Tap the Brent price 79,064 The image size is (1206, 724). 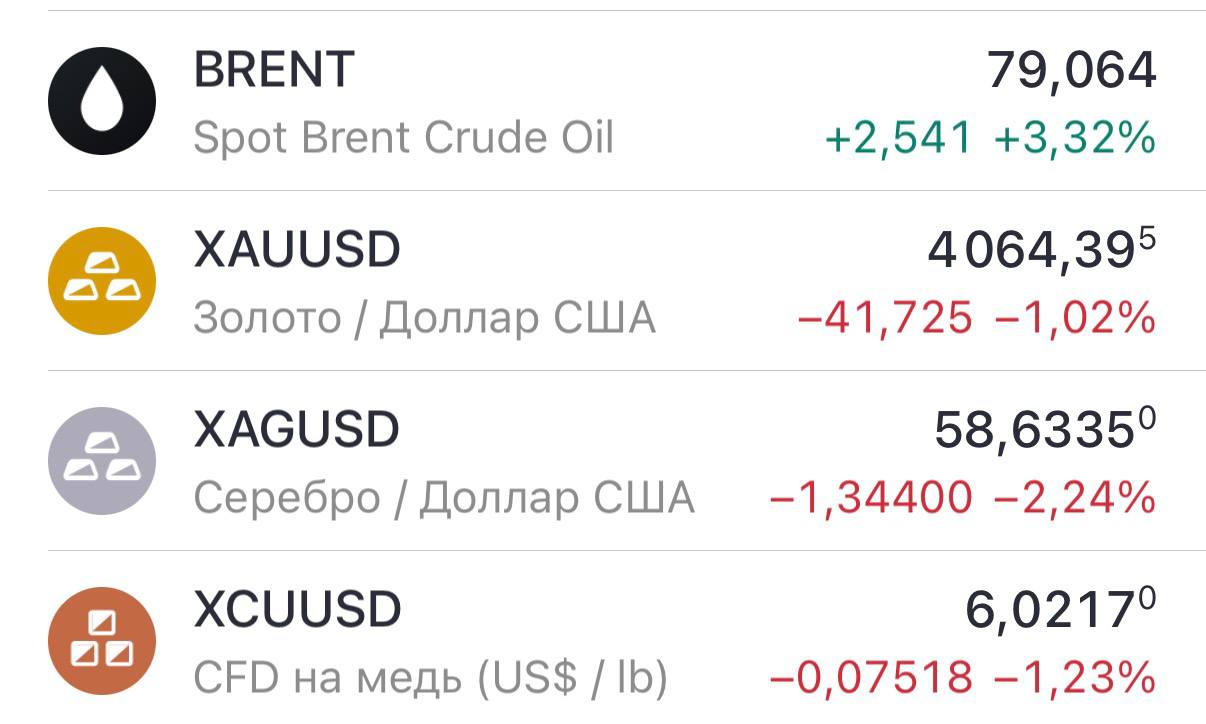(x=1072, y=71)
